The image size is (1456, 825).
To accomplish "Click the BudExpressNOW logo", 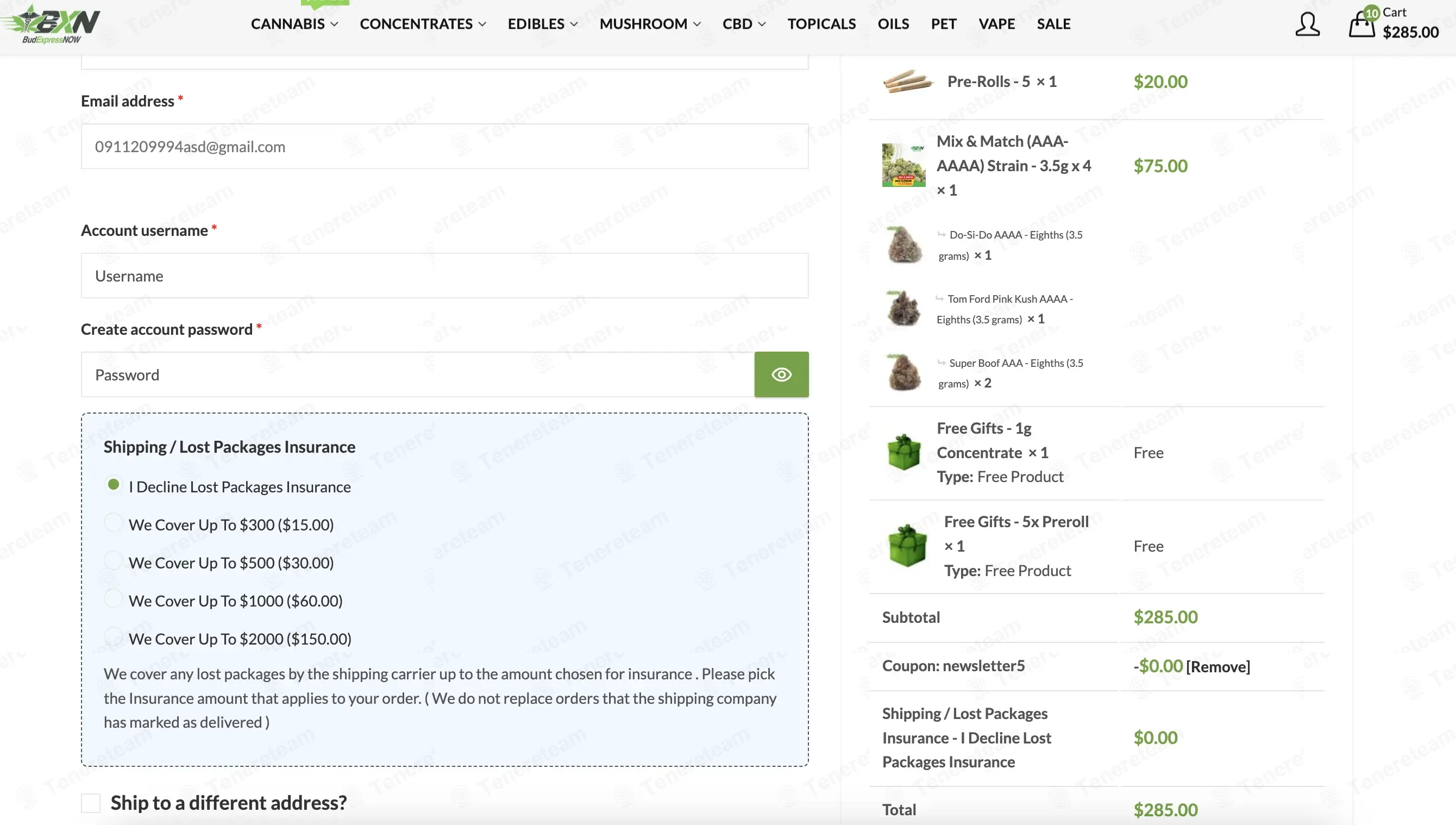I will pos(51,24).
